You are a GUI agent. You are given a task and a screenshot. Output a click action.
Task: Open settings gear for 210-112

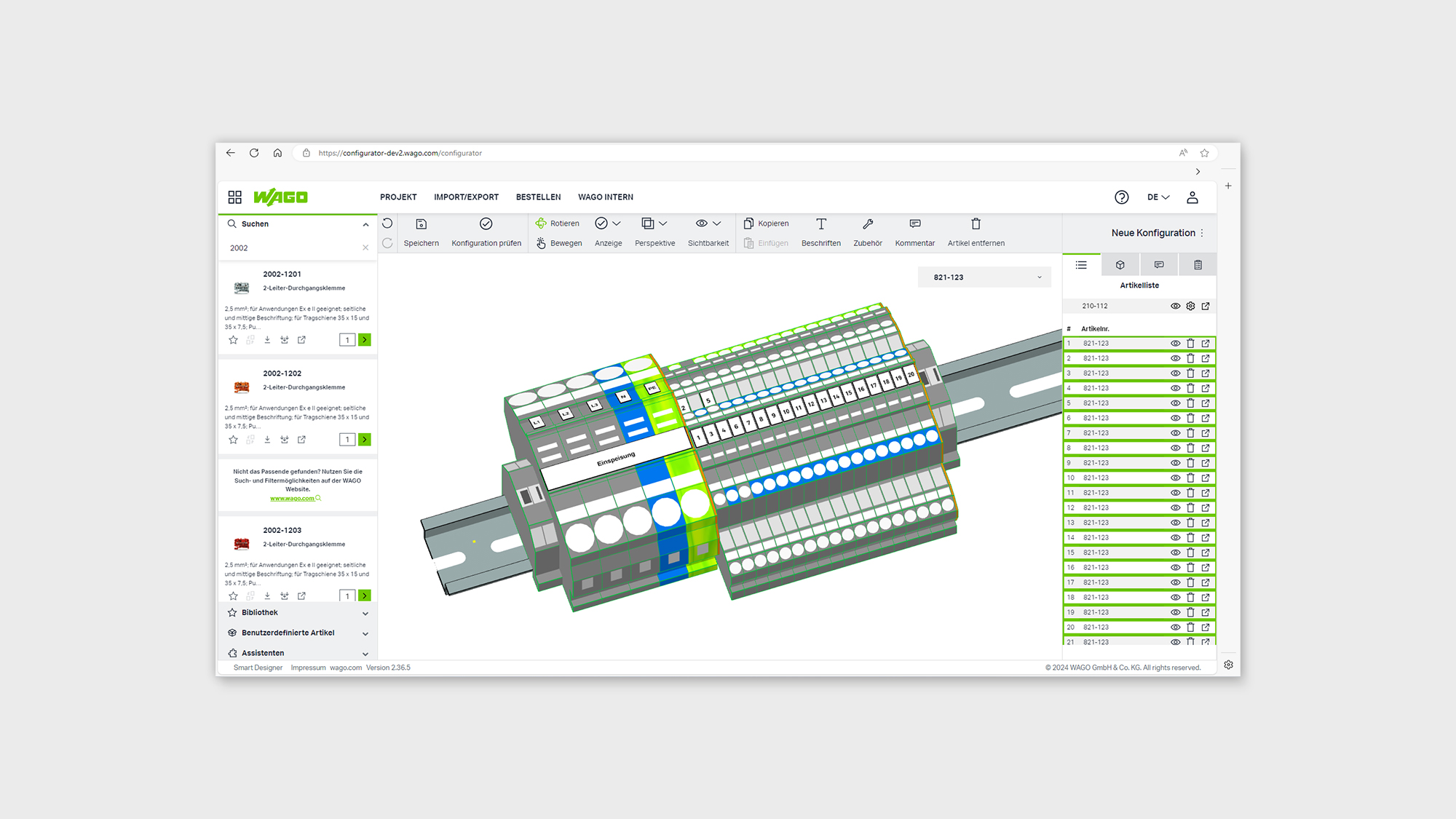[1191, 306]
